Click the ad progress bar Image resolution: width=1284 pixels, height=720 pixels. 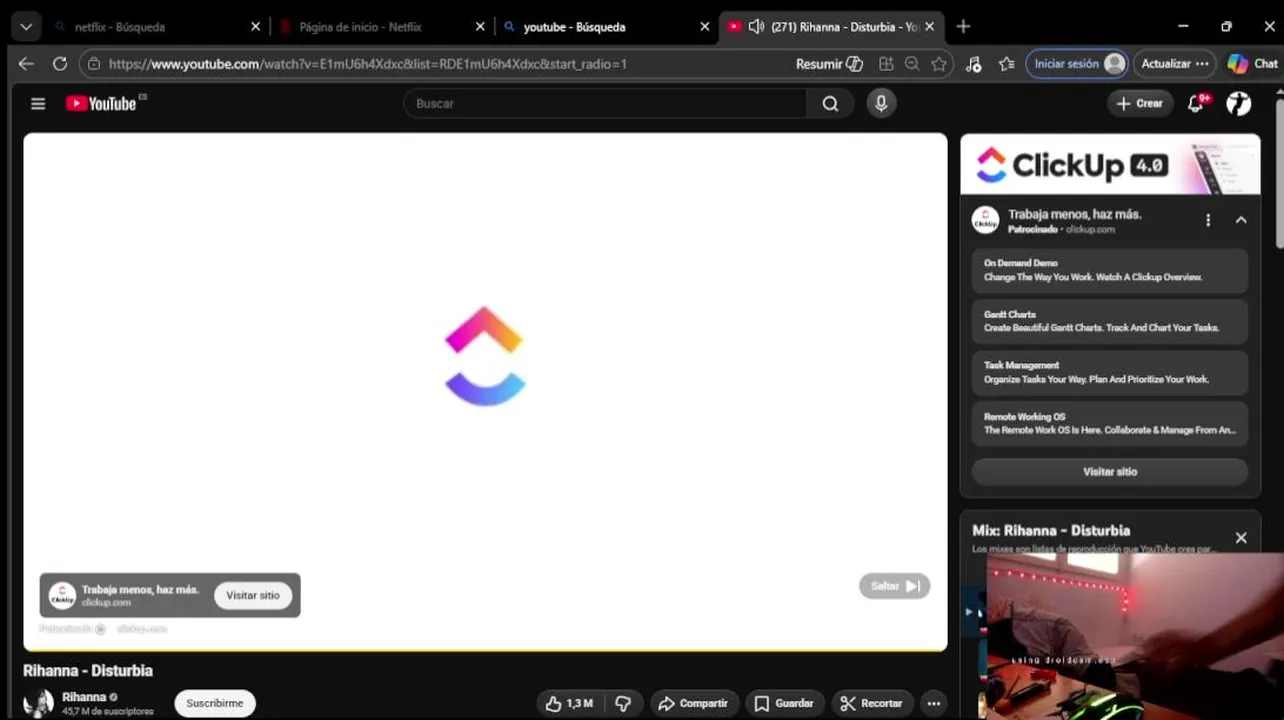click(485, 650)
